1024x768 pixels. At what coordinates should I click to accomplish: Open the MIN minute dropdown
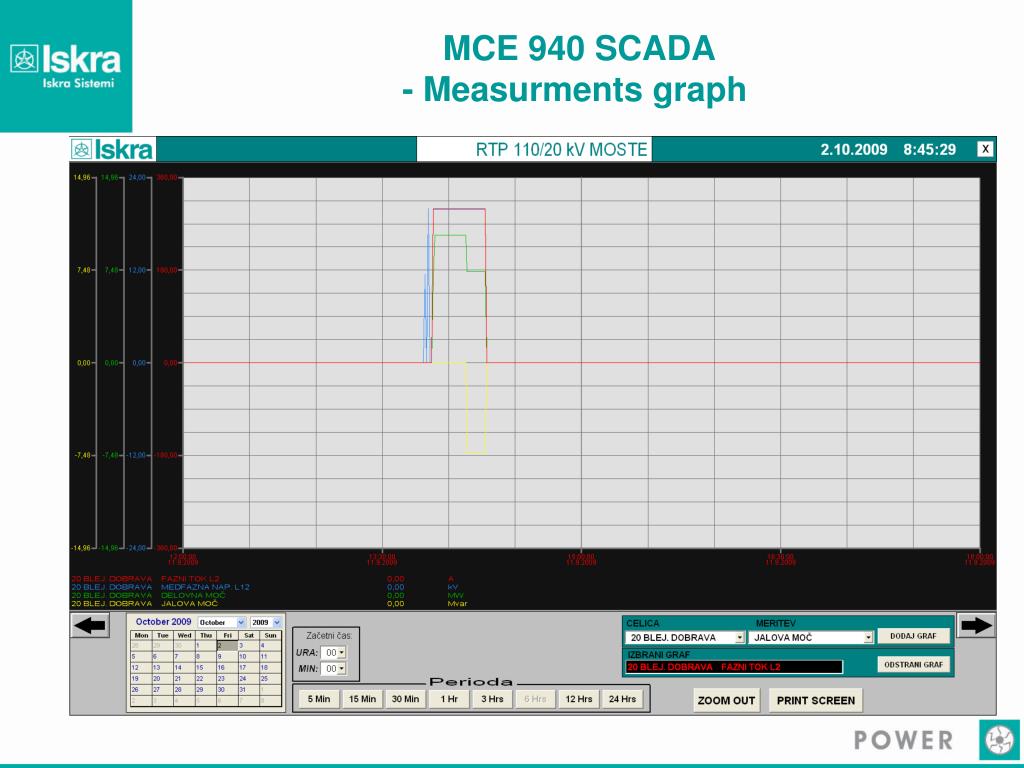click(x=333, y=669)
